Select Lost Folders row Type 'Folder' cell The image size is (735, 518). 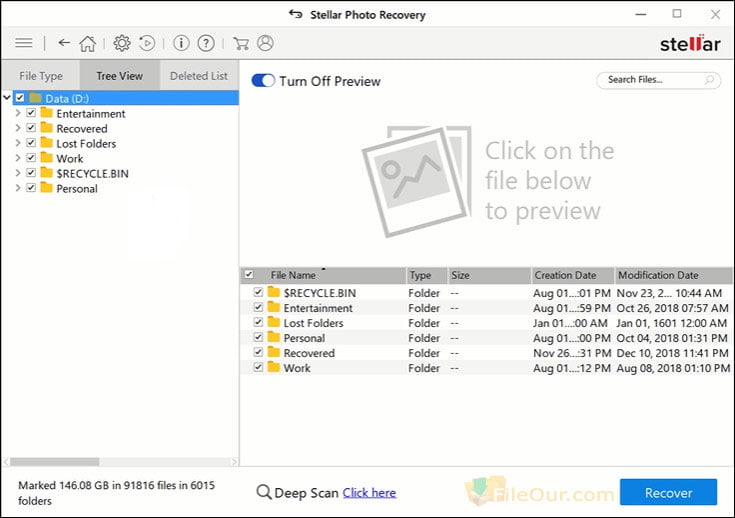(x=424, y=323)
